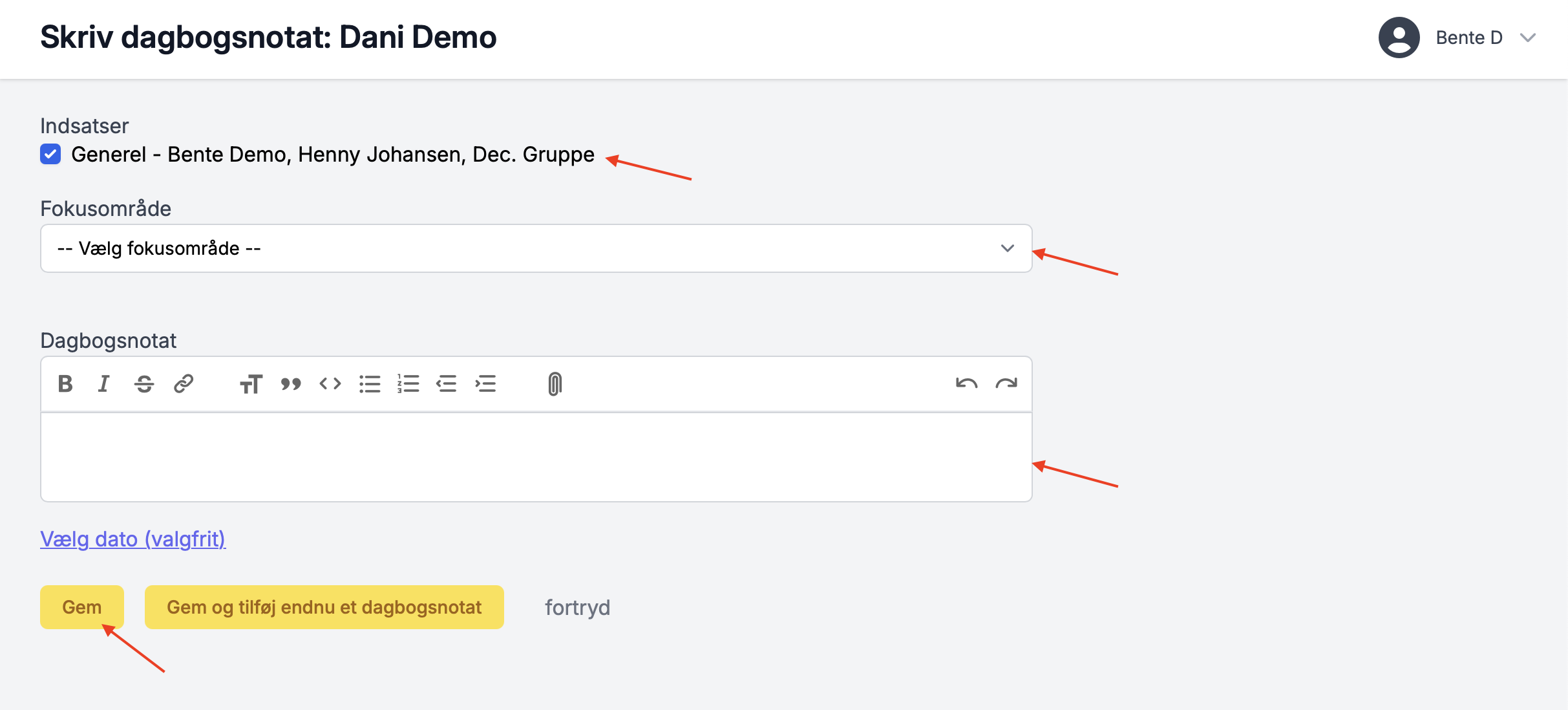Attach a file with paperclip icon

(555, 384)
